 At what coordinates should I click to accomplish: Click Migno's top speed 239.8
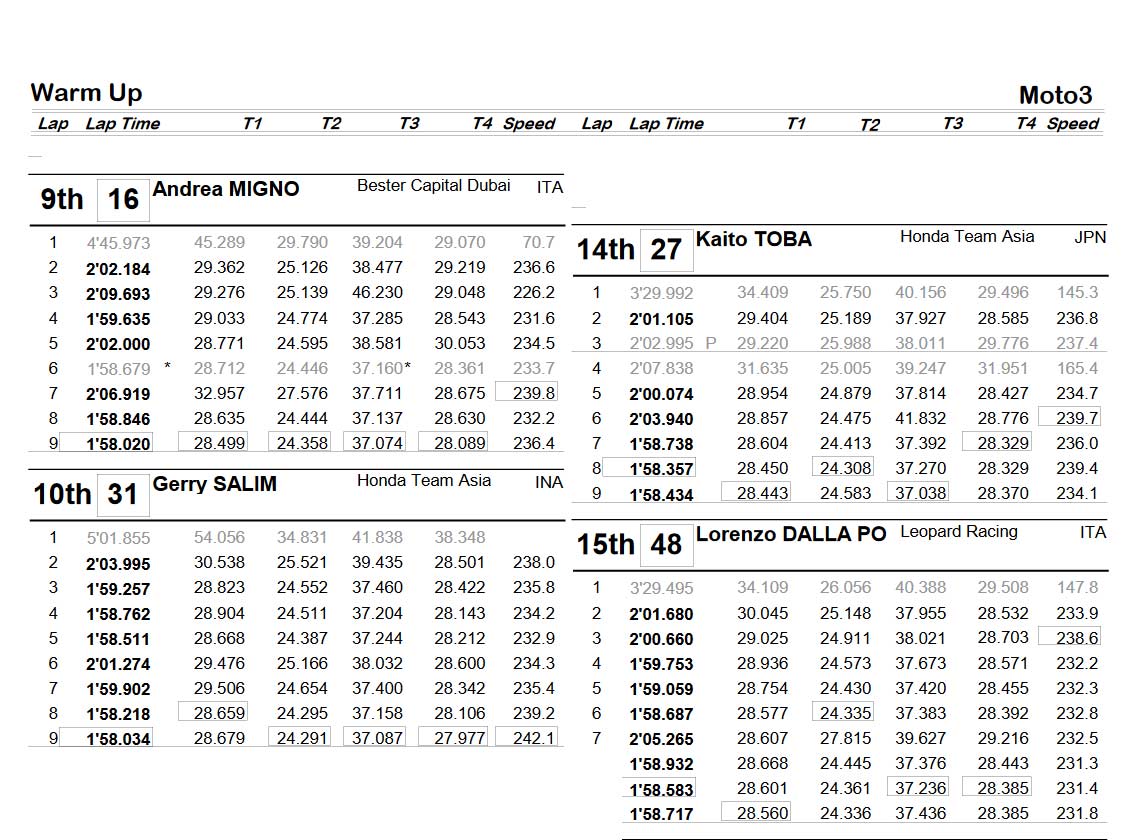[533, 394]
